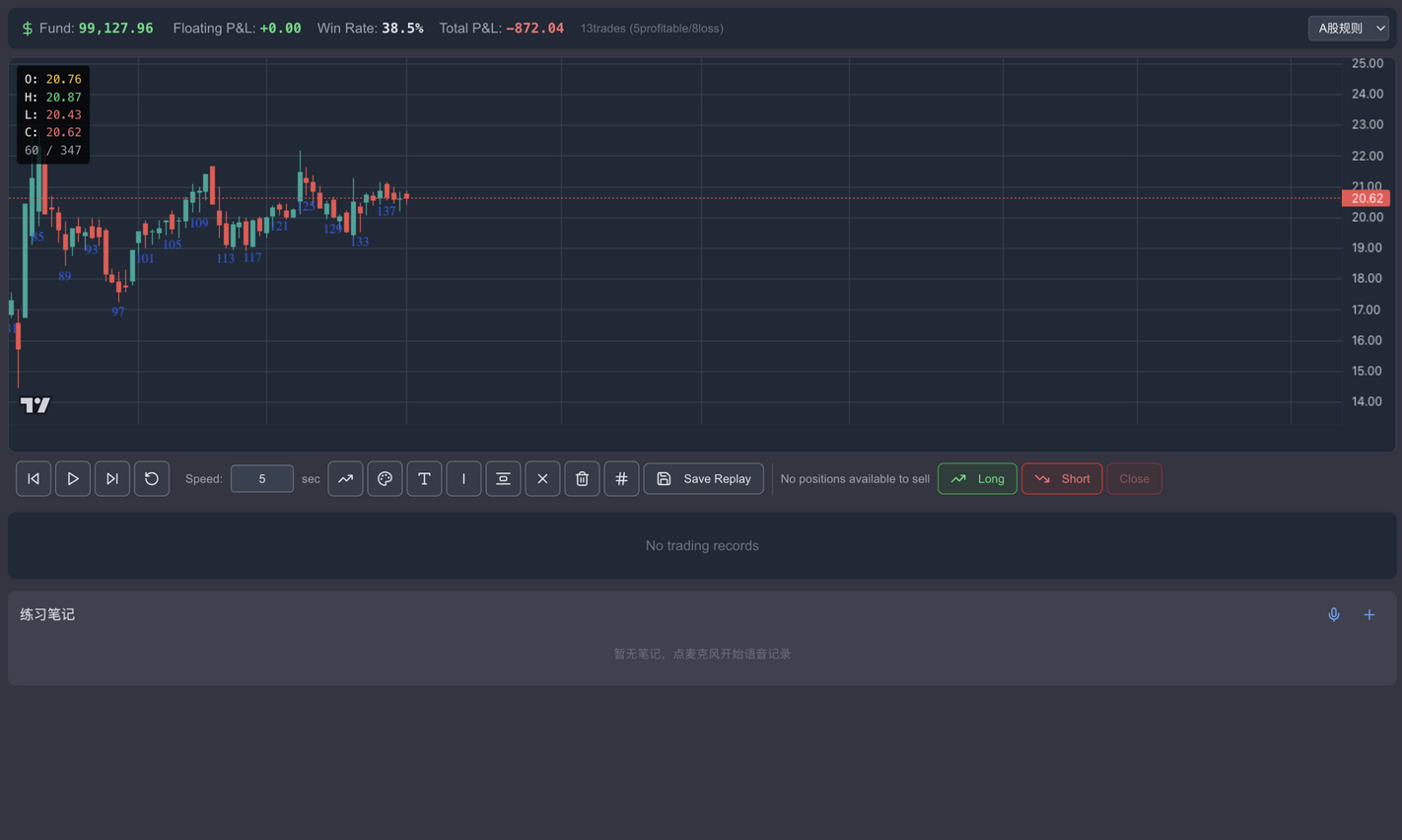Select the trend line drawing tool
1402x840 pixels.
pos(345,479)
